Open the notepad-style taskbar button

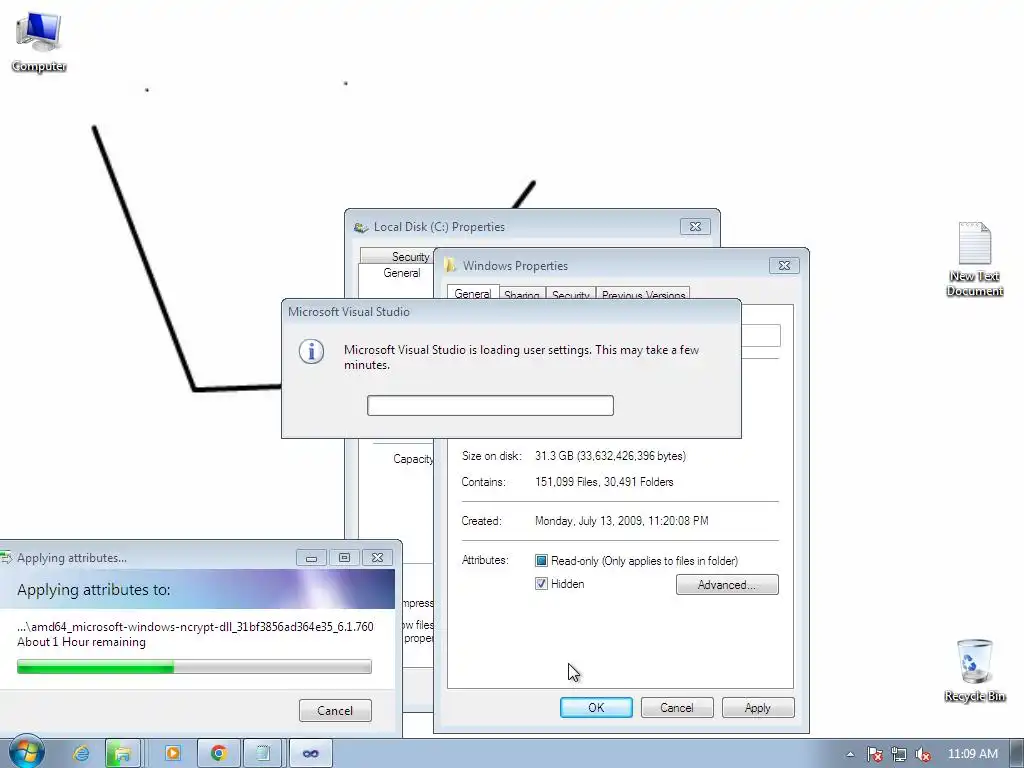tap(263, 754)
